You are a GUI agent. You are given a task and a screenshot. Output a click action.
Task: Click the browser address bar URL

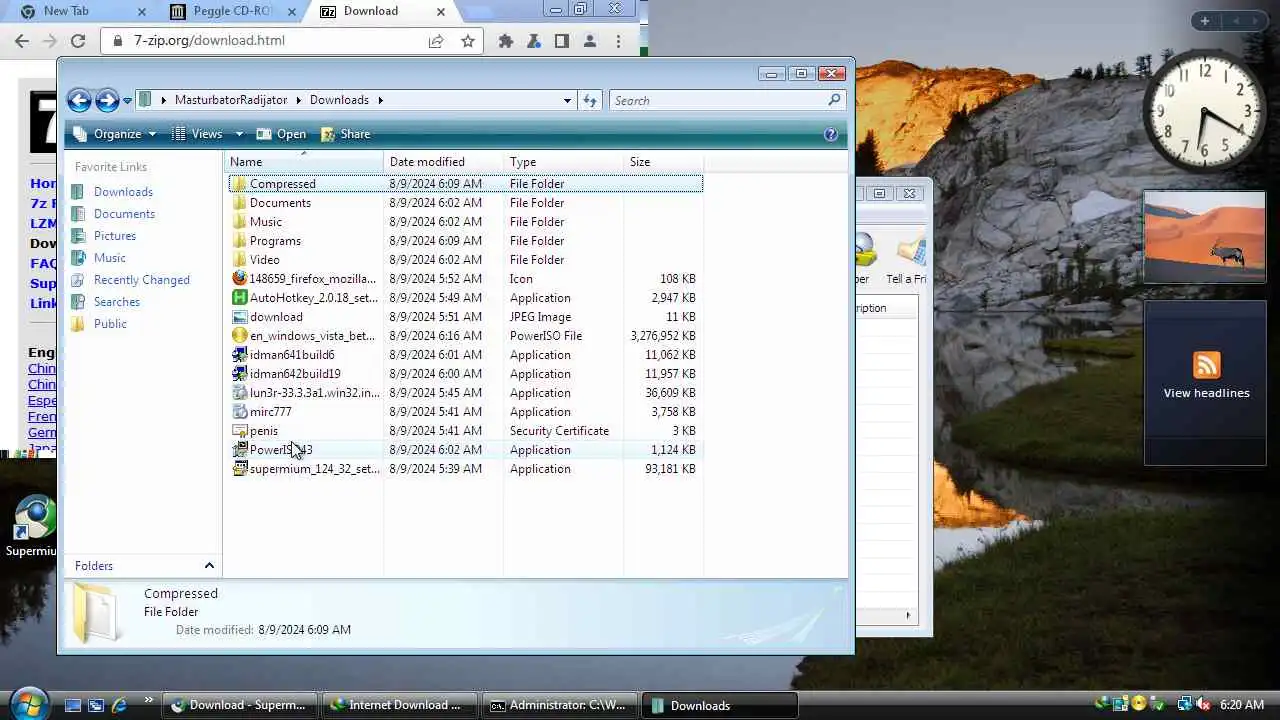pos(209,41)
